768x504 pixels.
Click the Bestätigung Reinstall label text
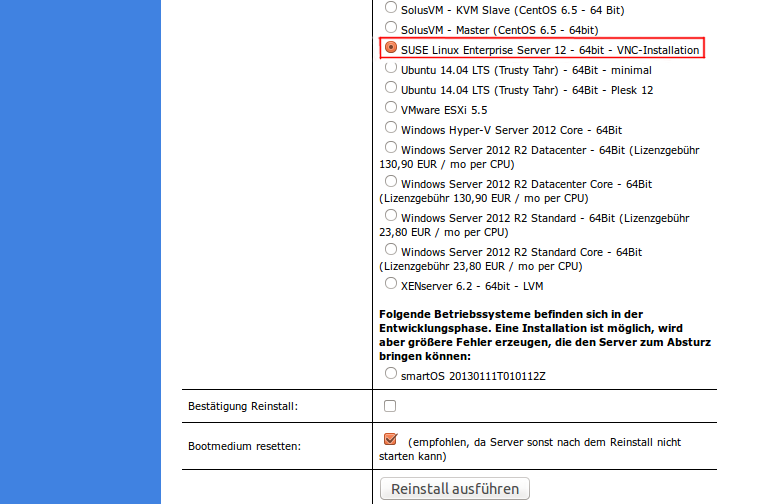tap(243, 407)
